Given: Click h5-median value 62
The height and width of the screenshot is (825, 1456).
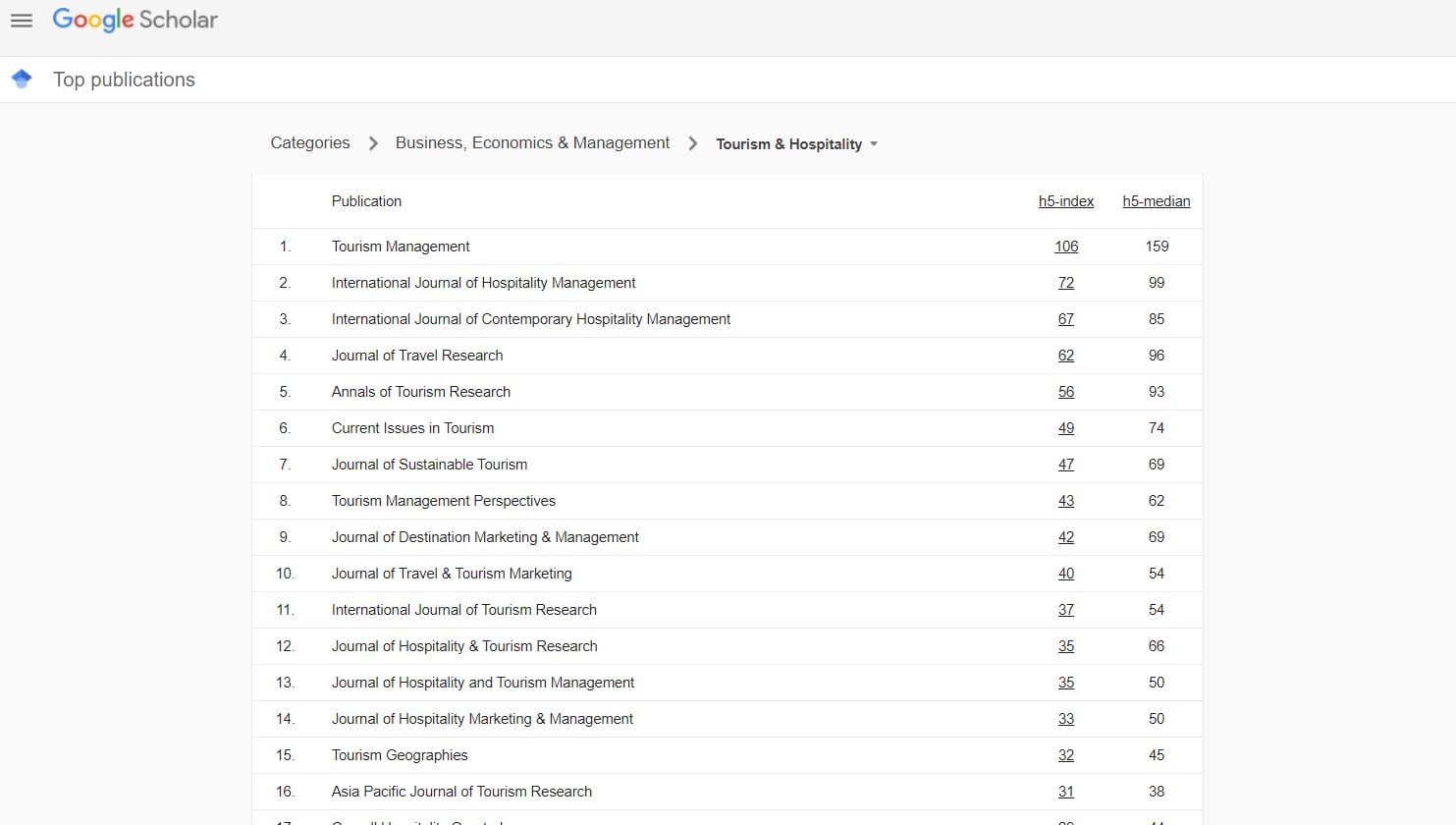Looking at the screenshot, I should coord(1157,501).
